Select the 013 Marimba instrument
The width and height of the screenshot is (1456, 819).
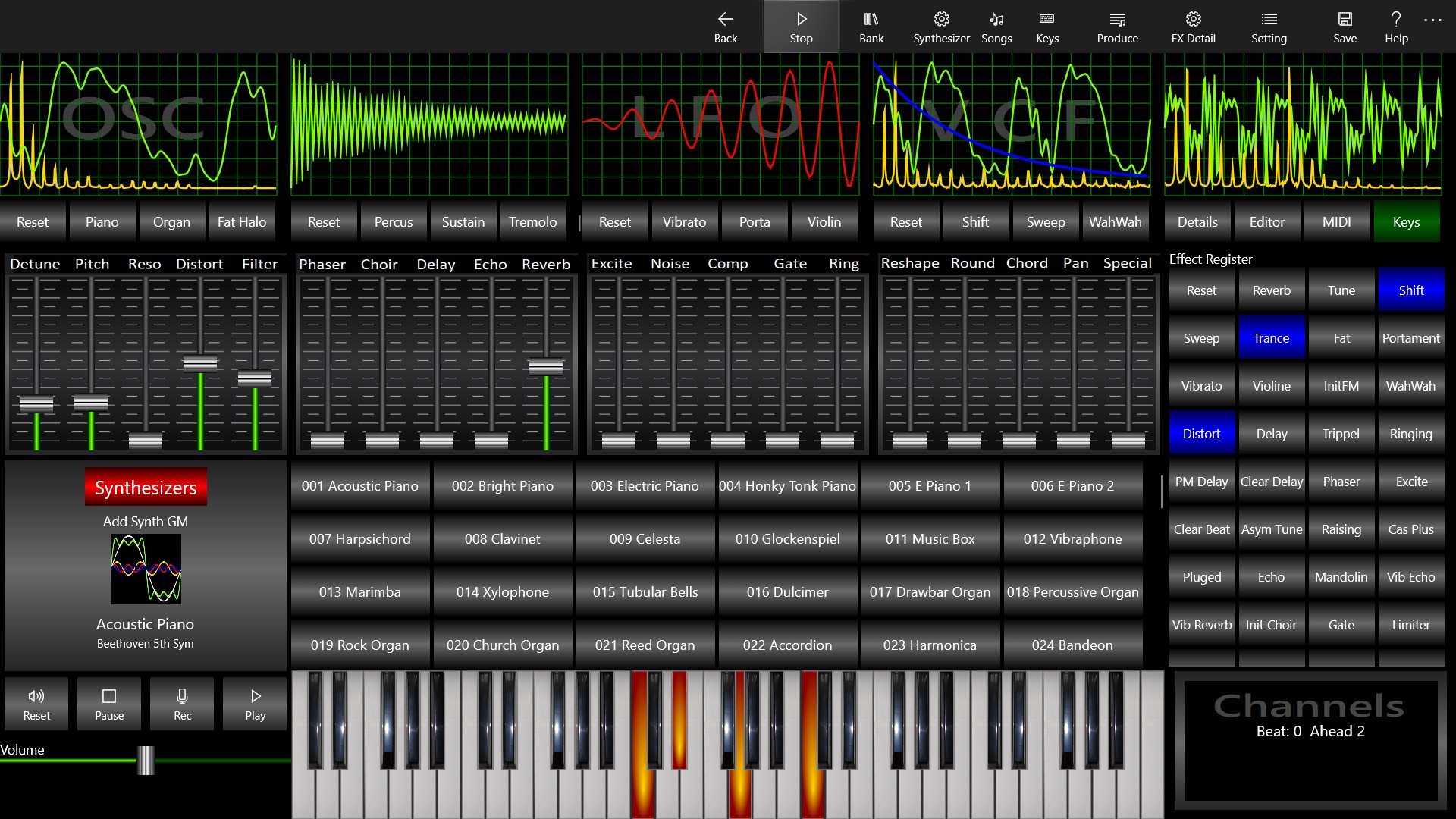[360, 591]
